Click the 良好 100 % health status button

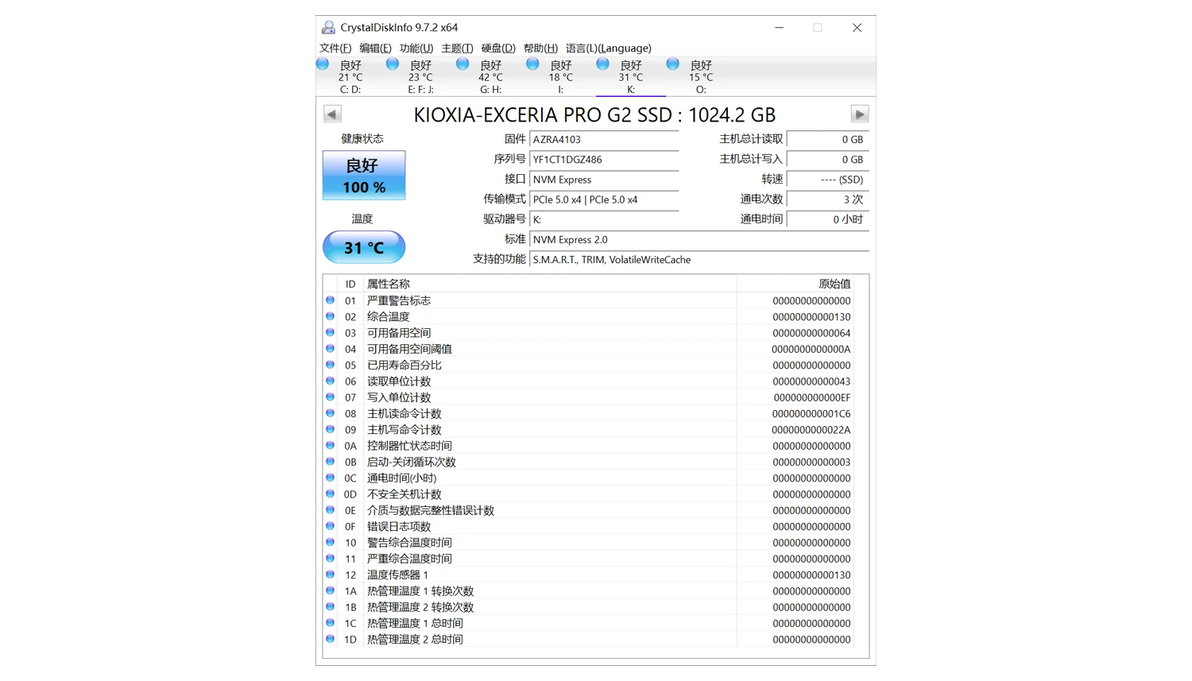(x=364, y=176)
